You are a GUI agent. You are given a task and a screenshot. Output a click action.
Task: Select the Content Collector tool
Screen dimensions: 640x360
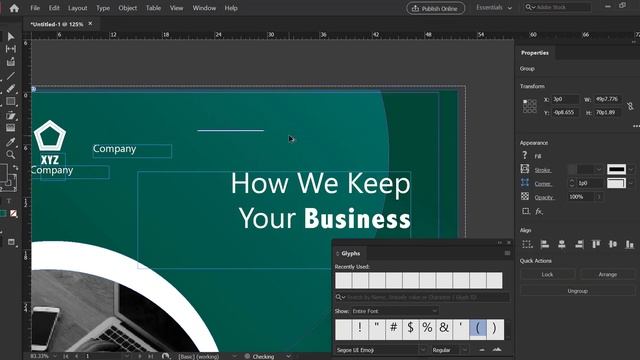[x=11, y=62]
